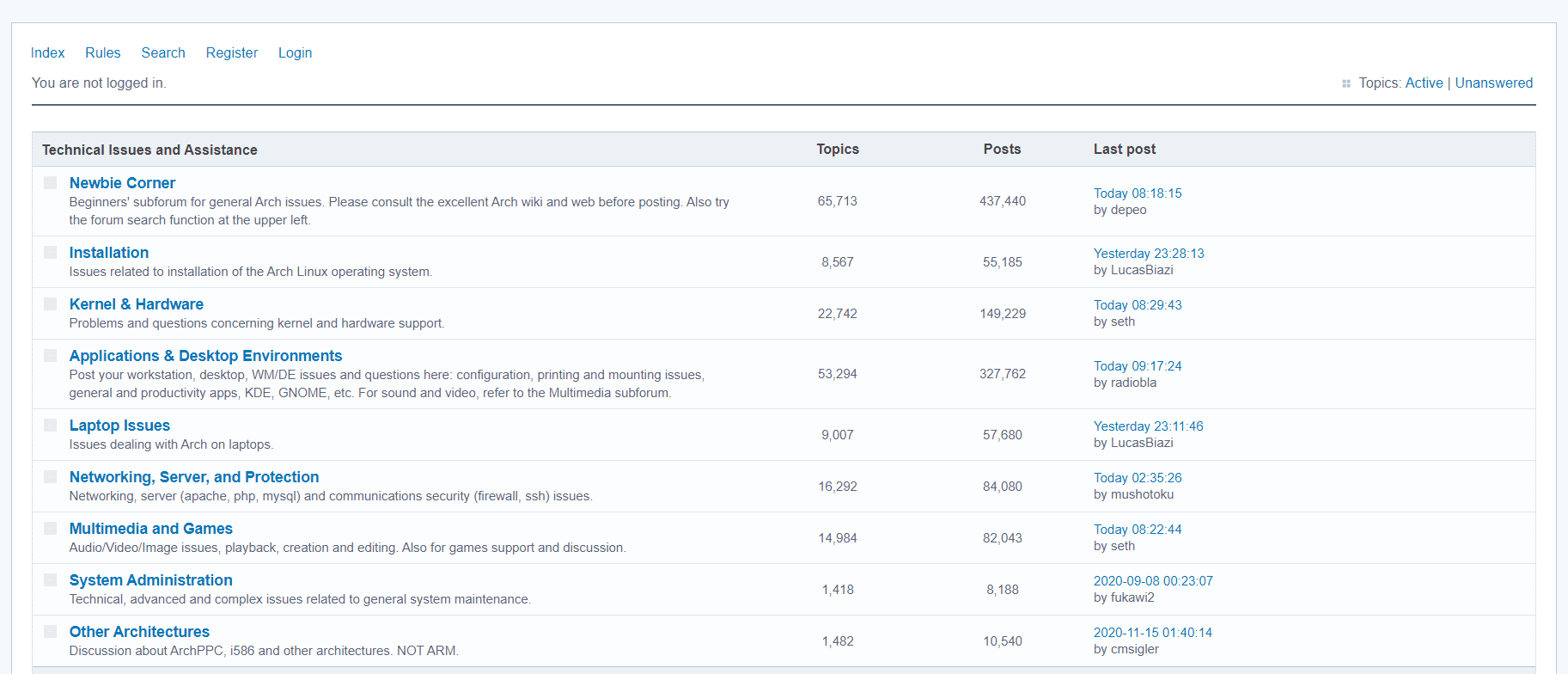
Task: Click the small grid icon before Topics
Action: coord(1346,83)
